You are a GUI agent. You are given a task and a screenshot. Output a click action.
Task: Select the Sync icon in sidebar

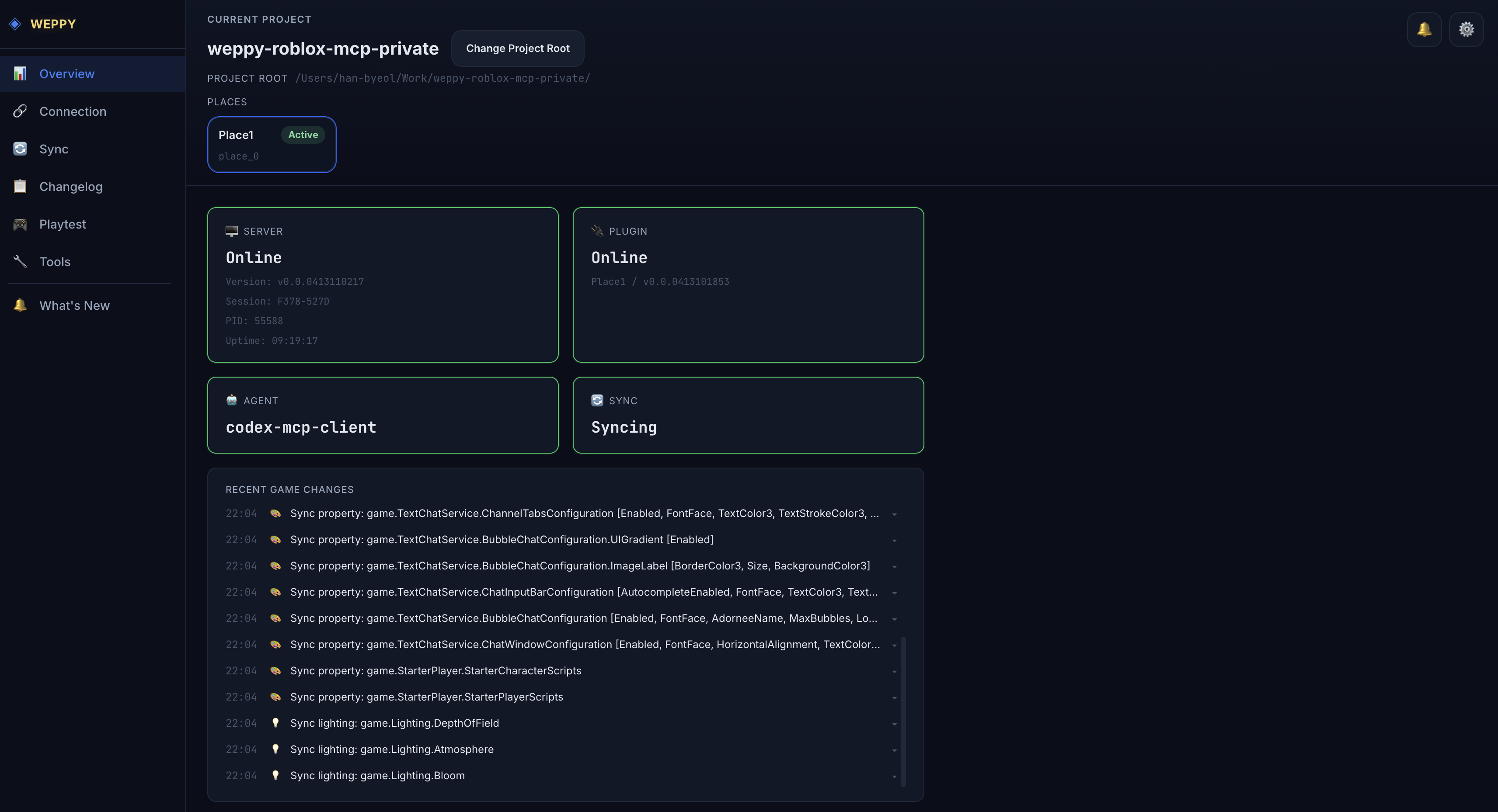[19, 149]
